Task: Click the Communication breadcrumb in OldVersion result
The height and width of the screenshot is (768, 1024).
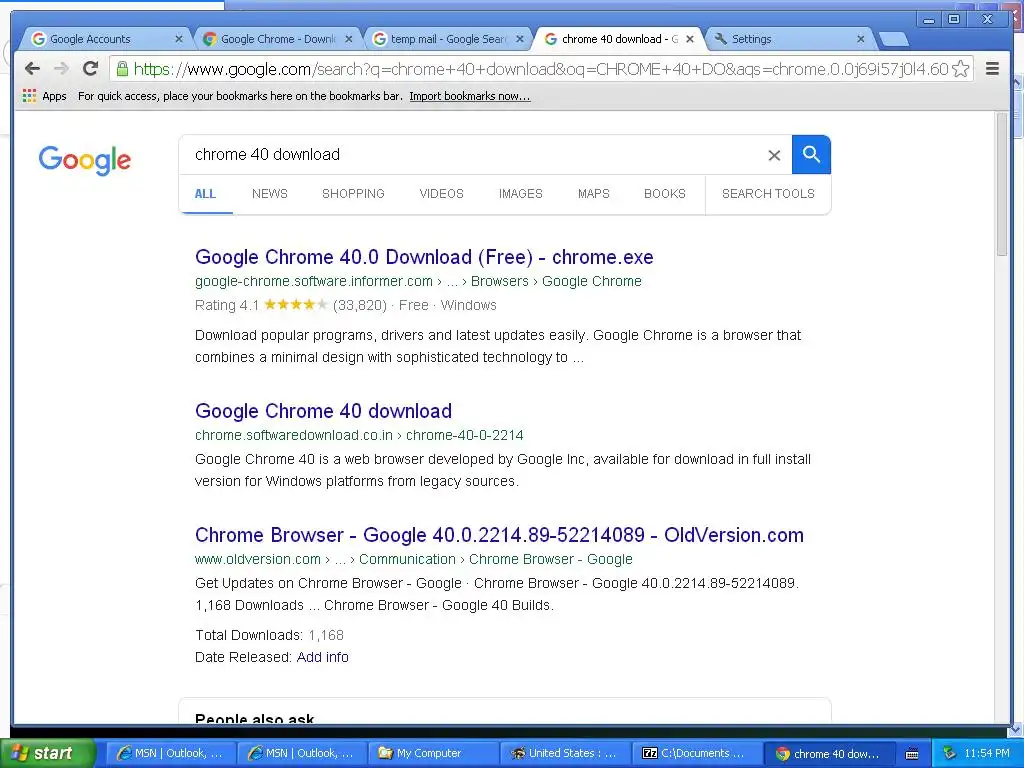Action: point(408,560)
